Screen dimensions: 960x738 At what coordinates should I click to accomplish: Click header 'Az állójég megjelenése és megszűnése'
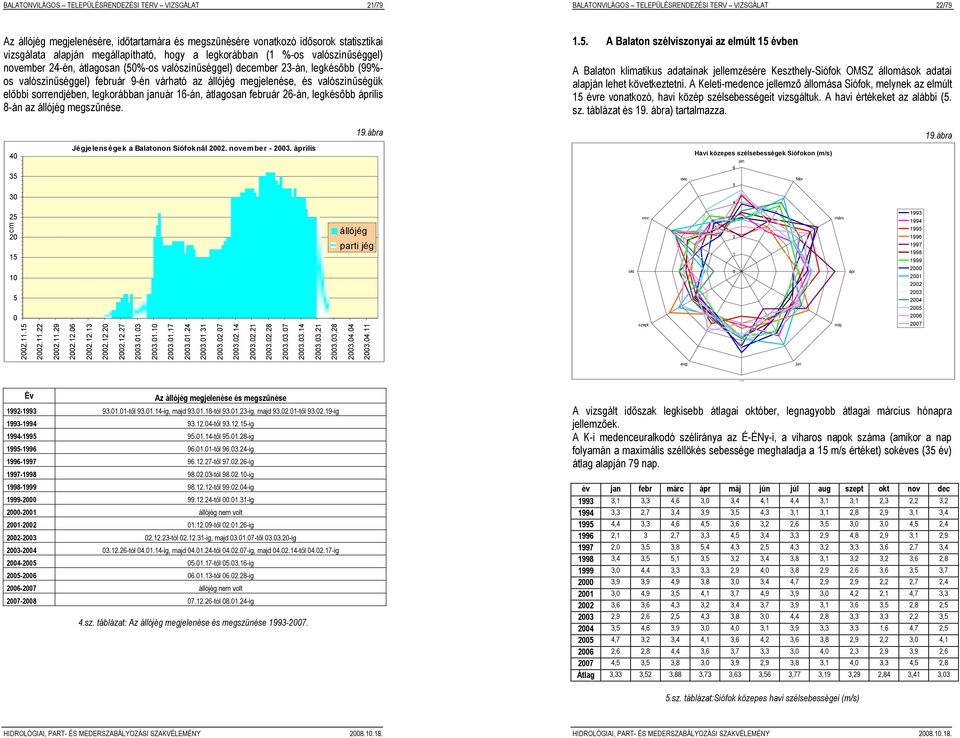coord(220,397)
